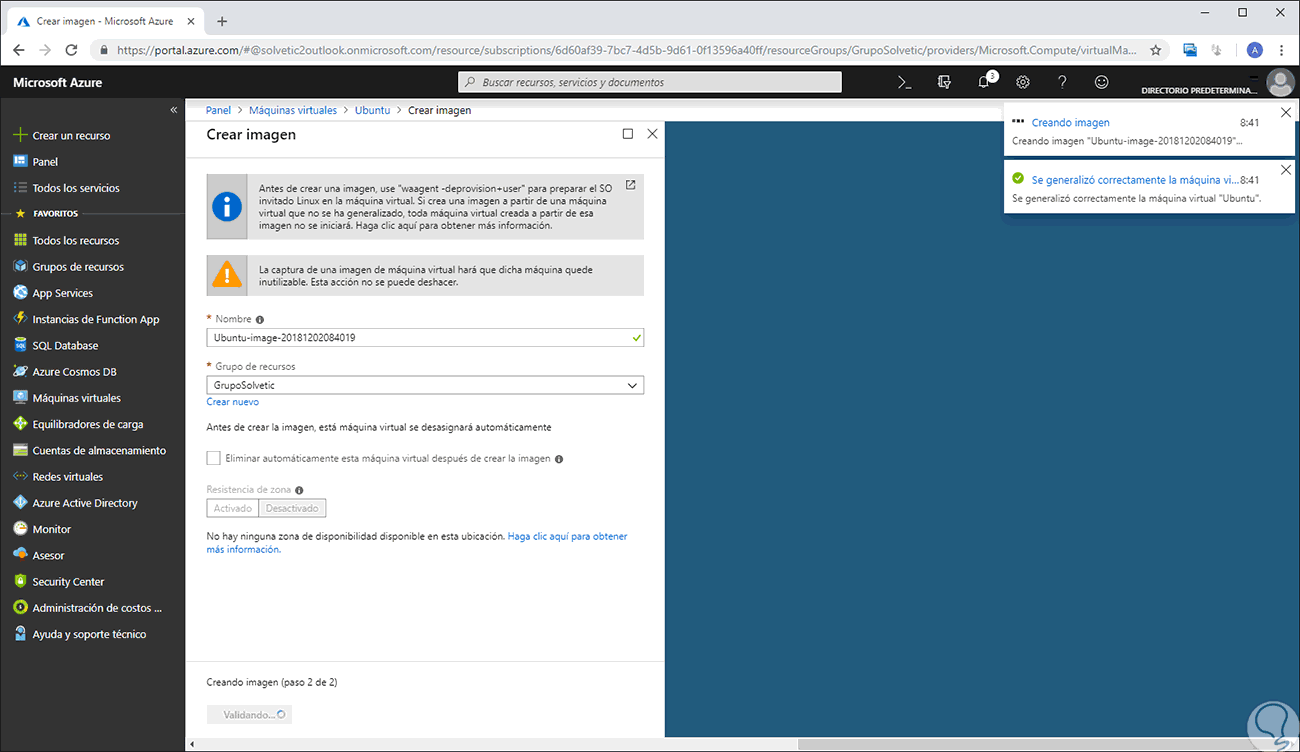
Task: Click the Máquinas virtuales breadcrumb
Action: (294, 110)
